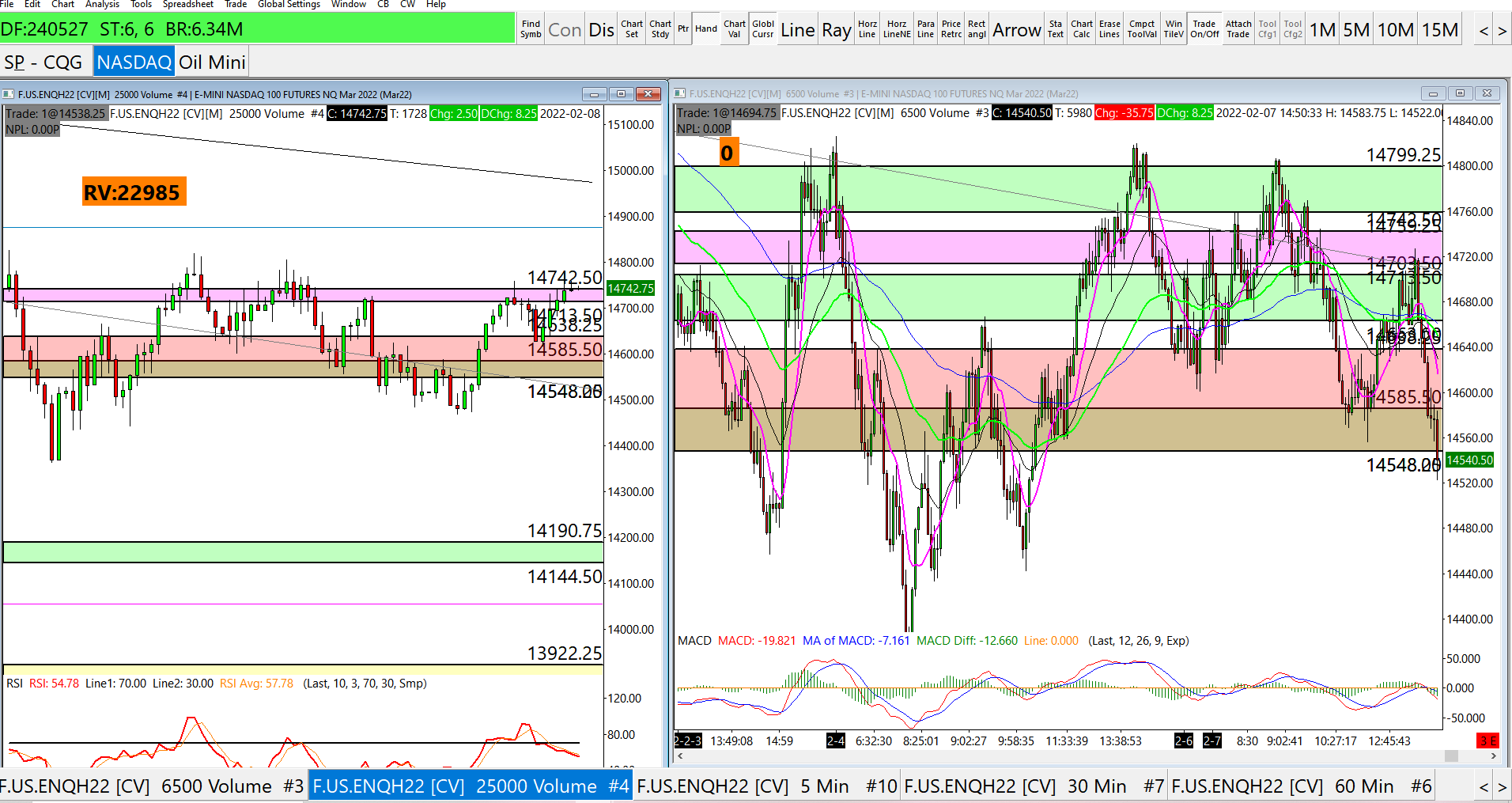Open Chart Stdy studies button
1512x803 pixels.
coord(660,29)
